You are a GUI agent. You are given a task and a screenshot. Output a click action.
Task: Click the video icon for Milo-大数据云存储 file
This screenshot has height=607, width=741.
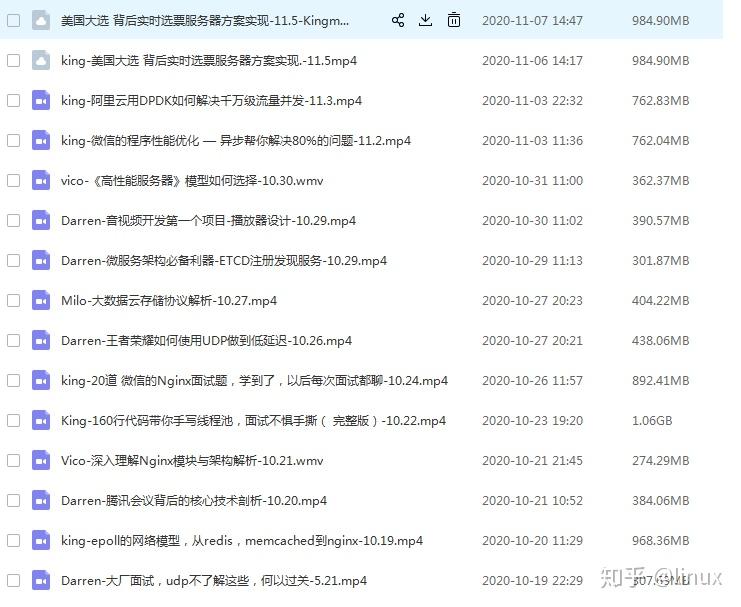point(41,301)
